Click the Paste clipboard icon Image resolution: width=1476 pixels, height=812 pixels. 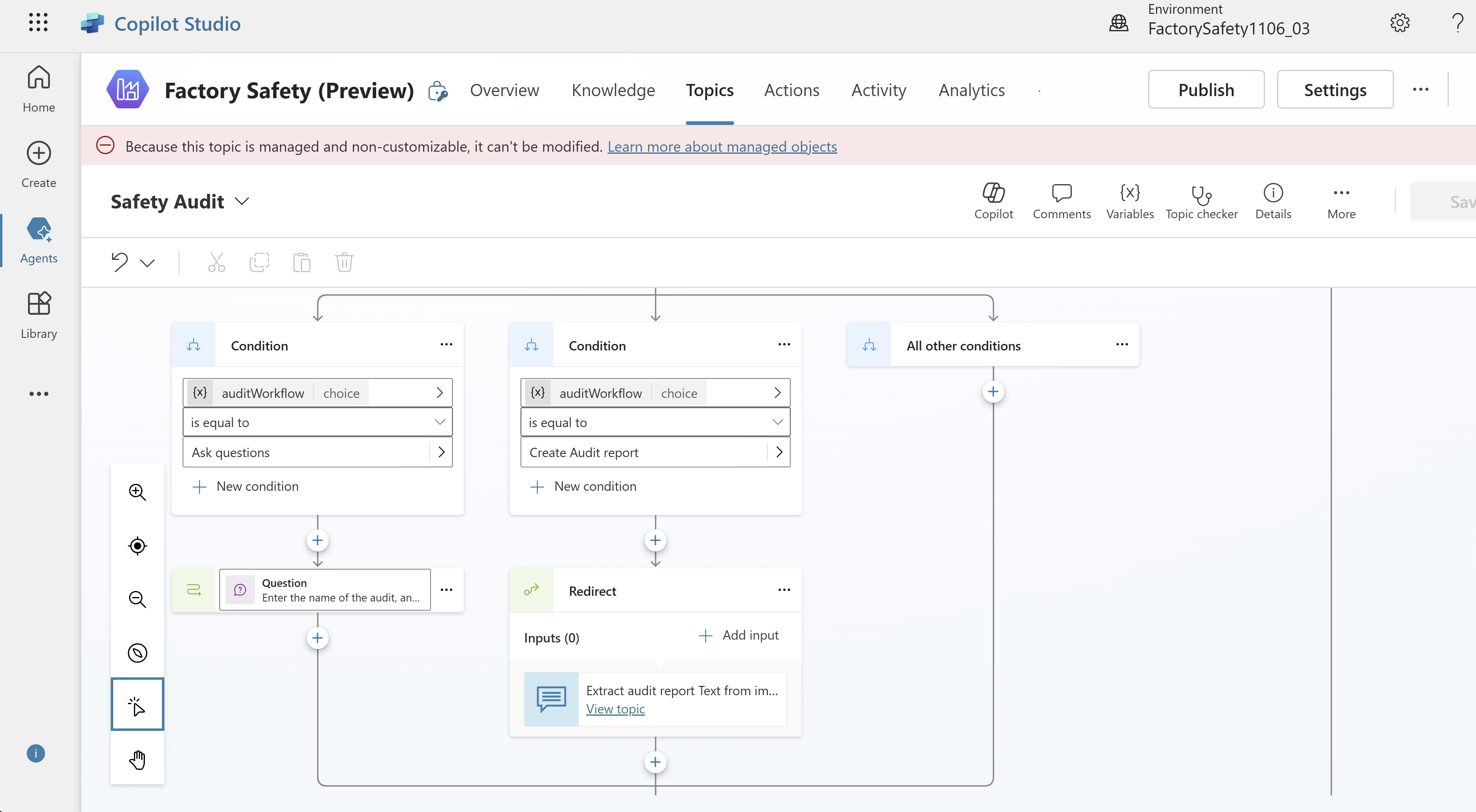click(x=302, y=262)
